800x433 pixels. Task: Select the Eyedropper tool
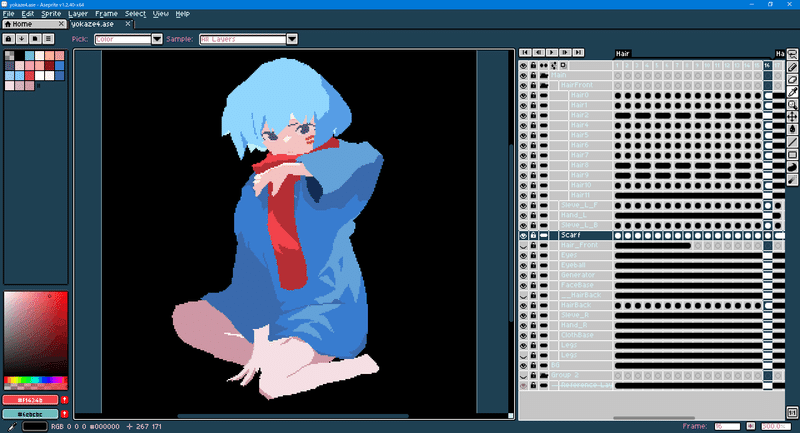[792, 92]
